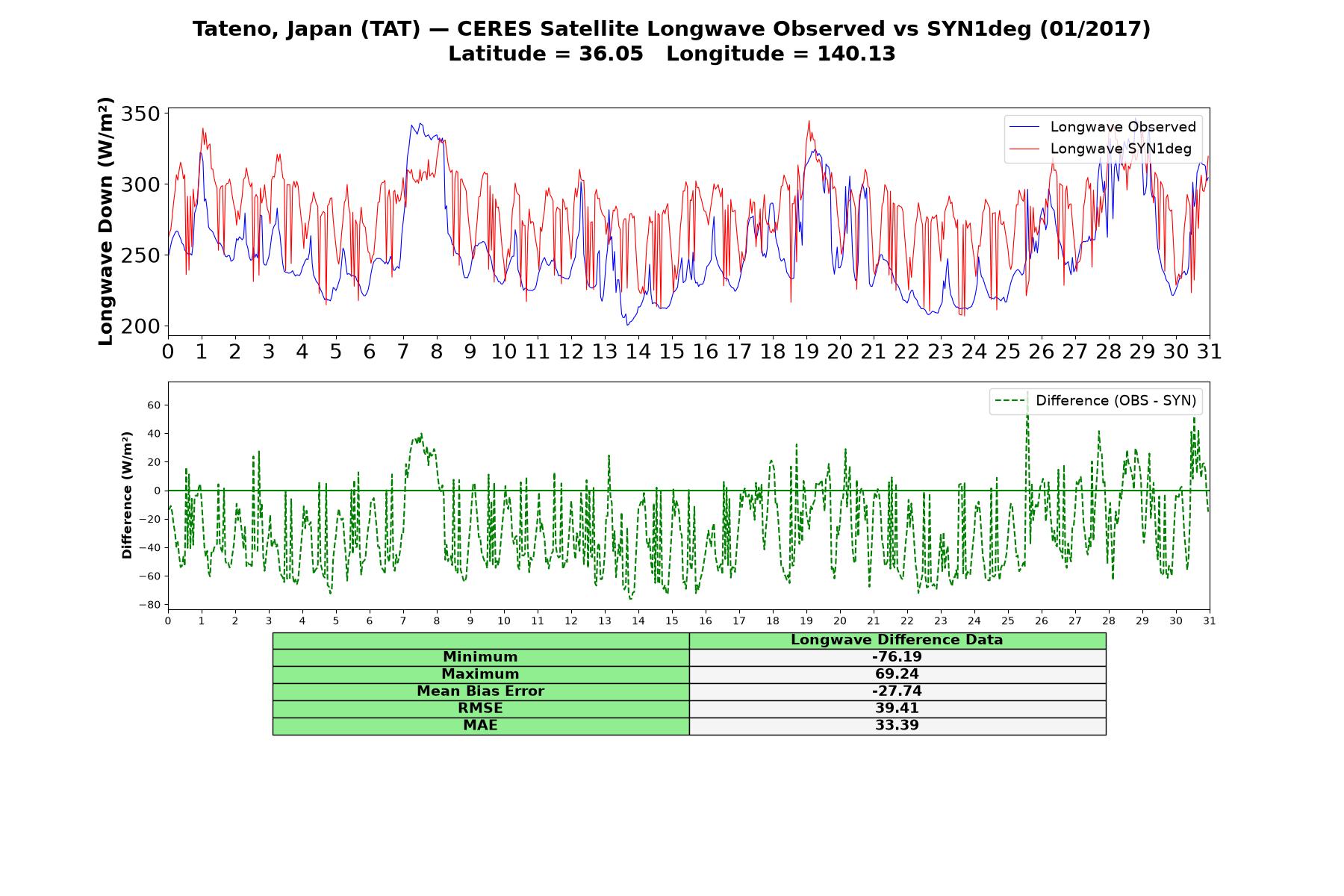Click the chart title mentioning Tateno, Japan
This screenshot has width=1344, height=896.
coord(672,29)
